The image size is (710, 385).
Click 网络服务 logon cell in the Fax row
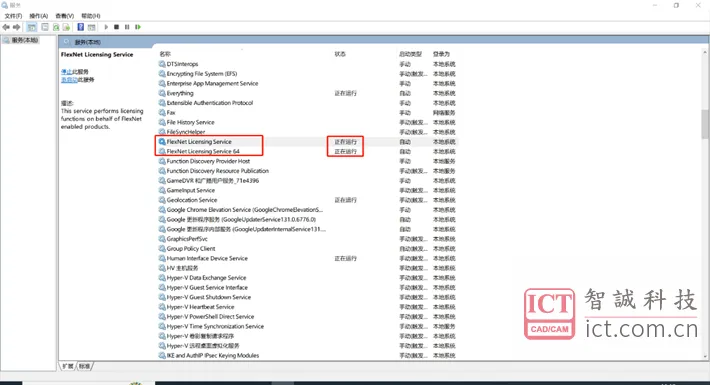click(x=444, y=113)
